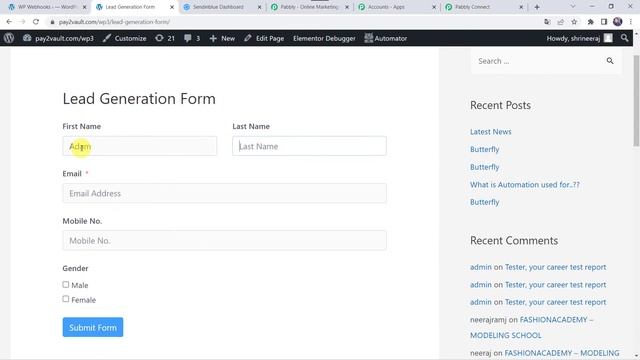This screenshot has height=360, width=640.
Task: Open the 21 pending updates item
Action: point(165,38)
